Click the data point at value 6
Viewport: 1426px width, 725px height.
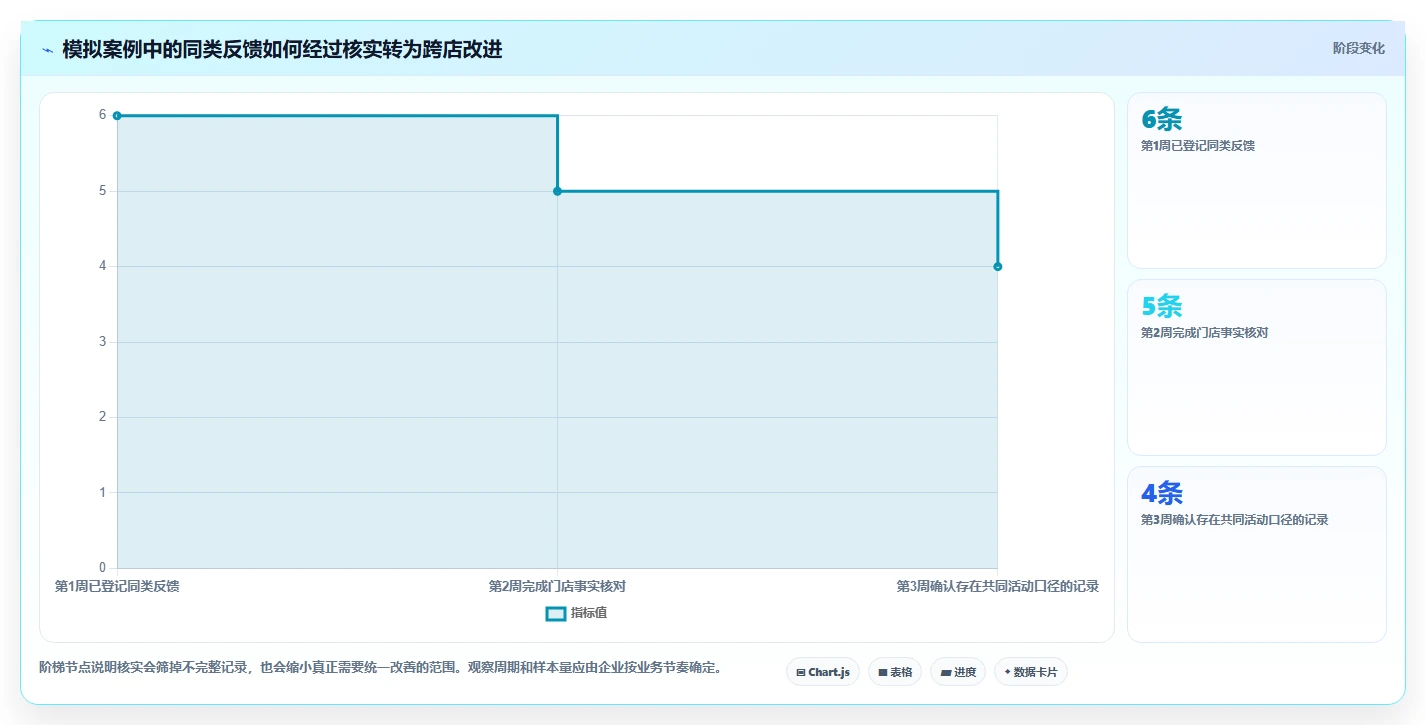(x=117, y=115)
